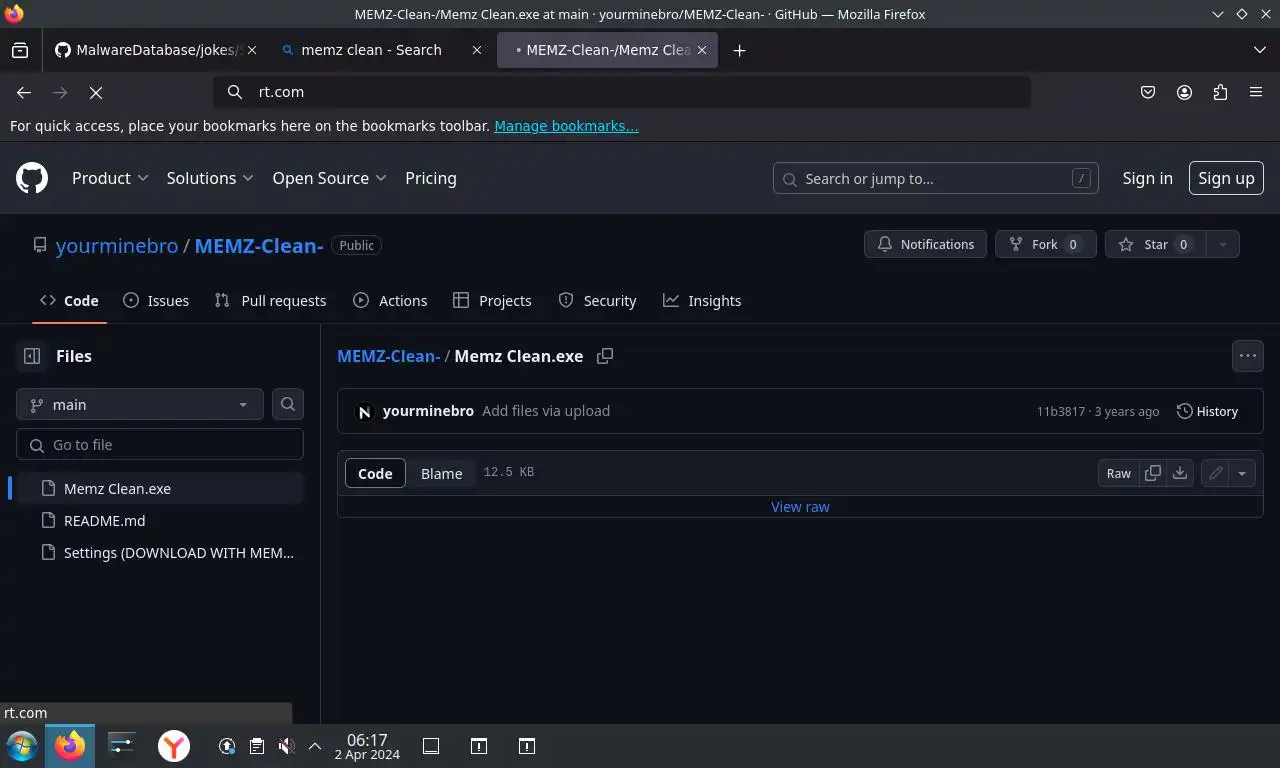Open the Pull requests tab
Screen dimensions: 1280x768
point(271,301)
